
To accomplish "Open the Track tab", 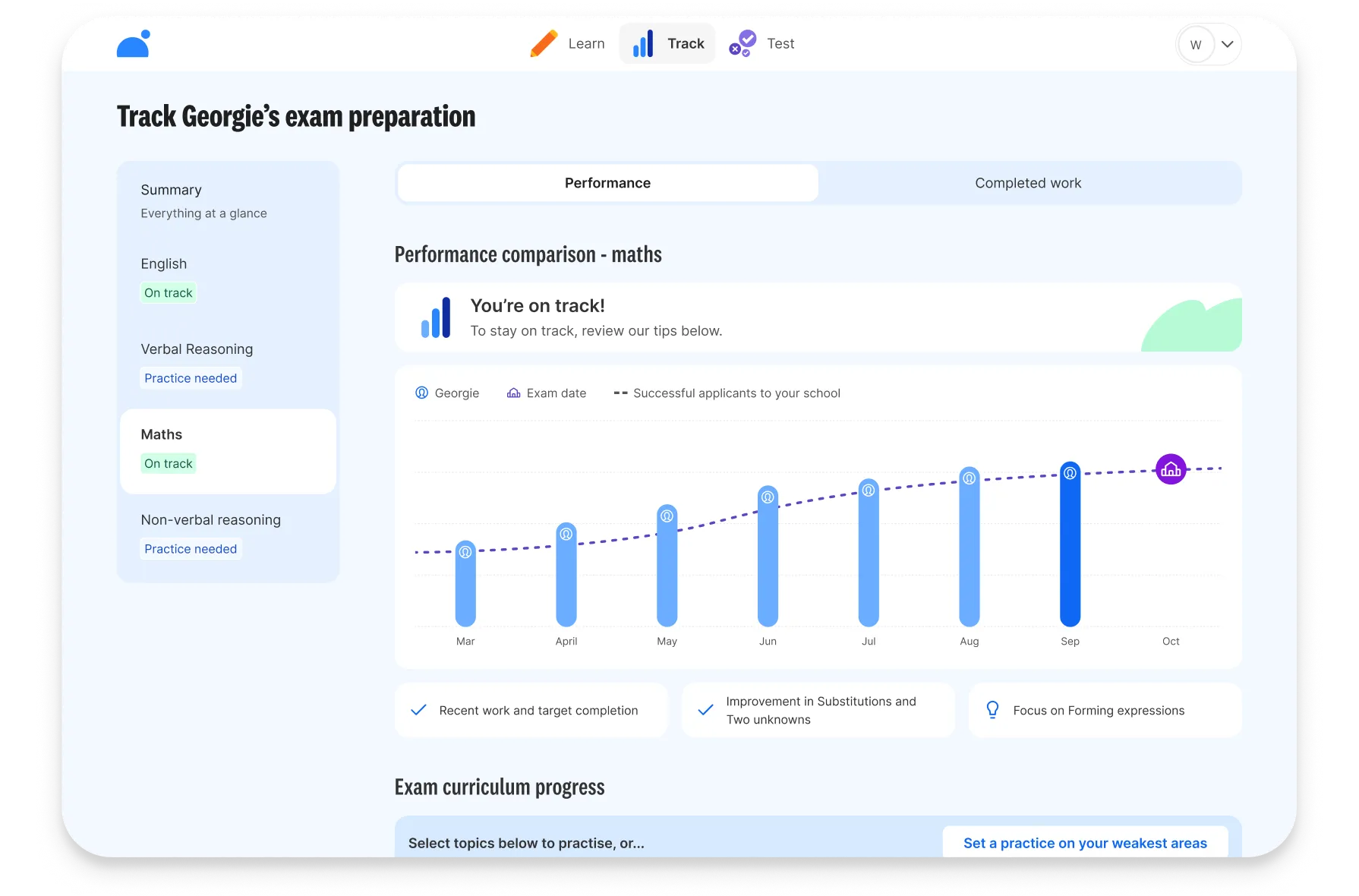I will coord(667,44).
